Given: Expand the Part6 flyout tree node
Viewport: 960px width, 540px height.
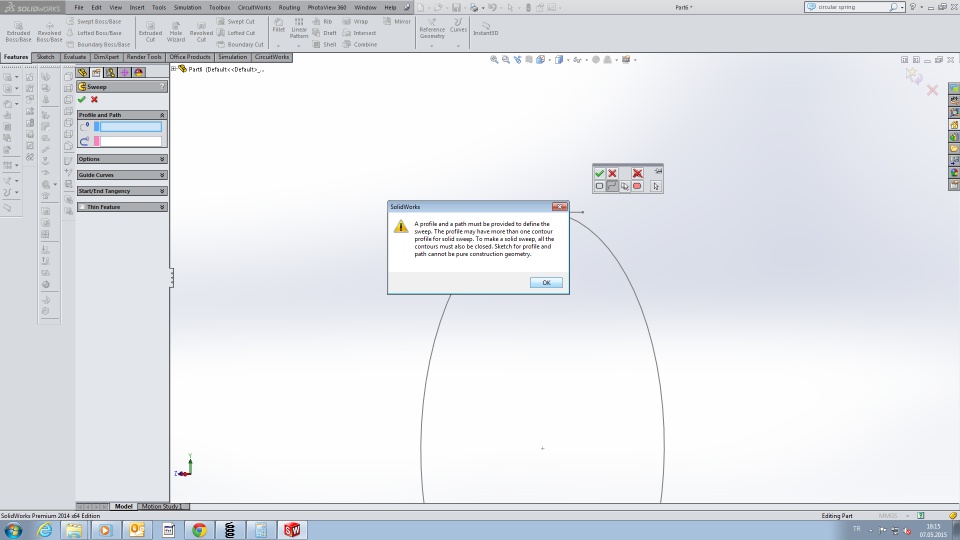Looking at the screenshot, I should tap(174, 69).
